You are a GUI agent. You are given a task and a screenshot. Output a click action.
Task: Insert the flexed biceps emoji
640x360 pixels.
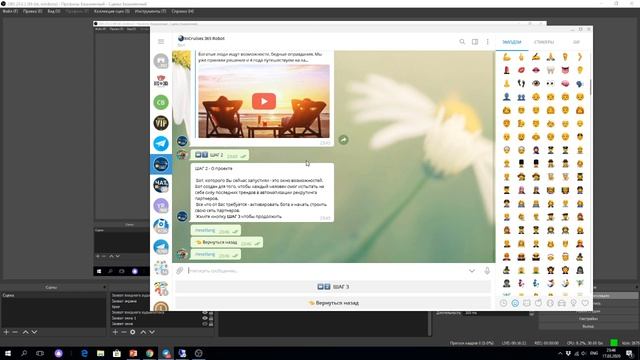[507, 57]
